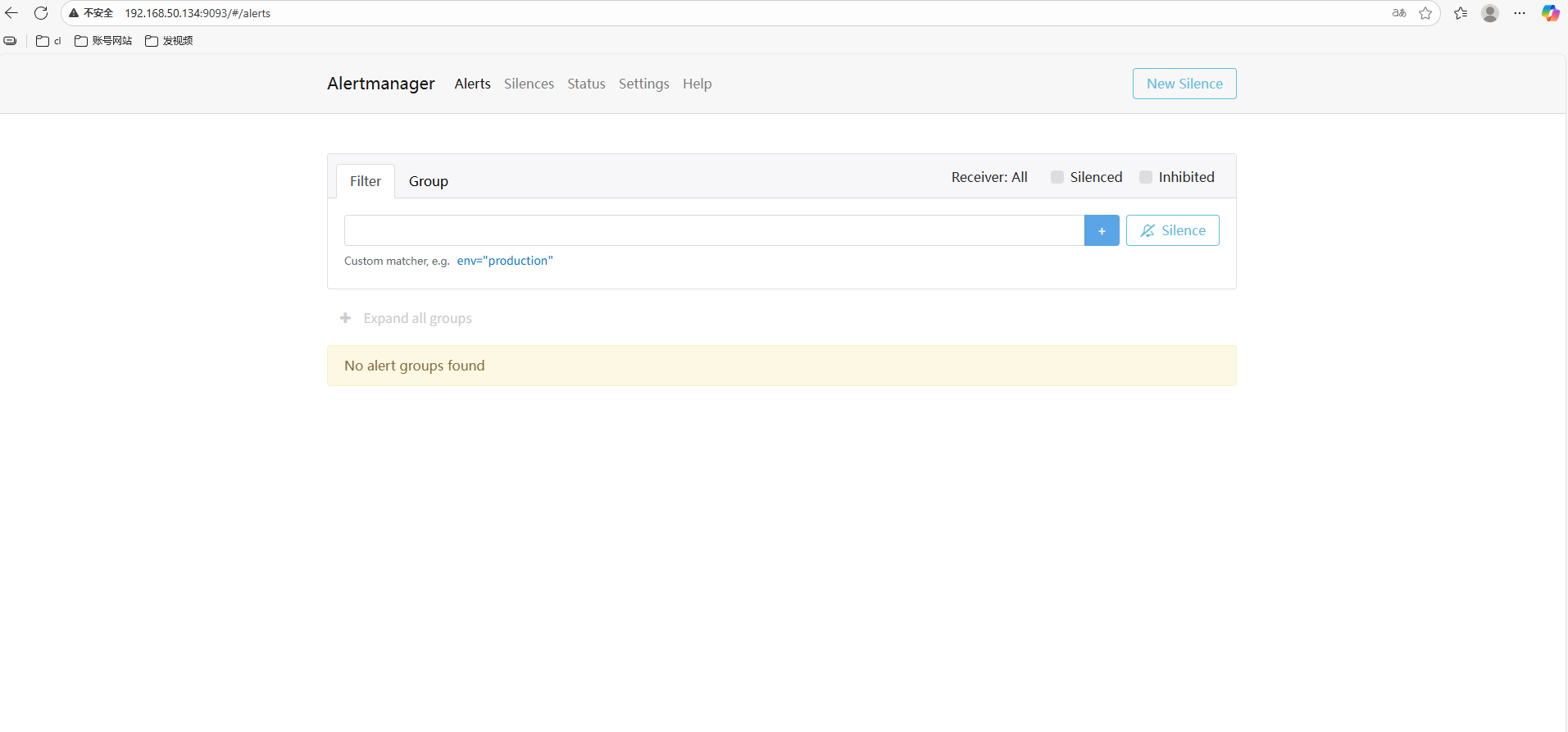
Task: Switch to the Group tab
Action: (x=429, y=181)
